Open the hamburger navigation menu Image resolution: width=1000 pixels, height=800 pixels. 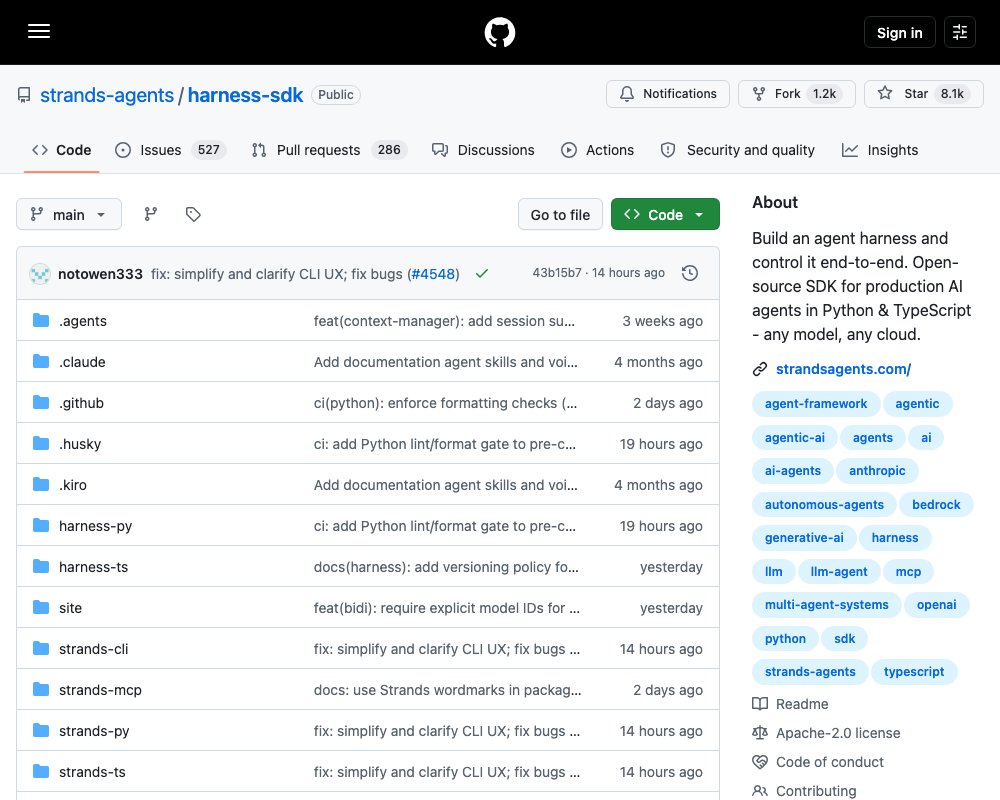pos(39,31)
